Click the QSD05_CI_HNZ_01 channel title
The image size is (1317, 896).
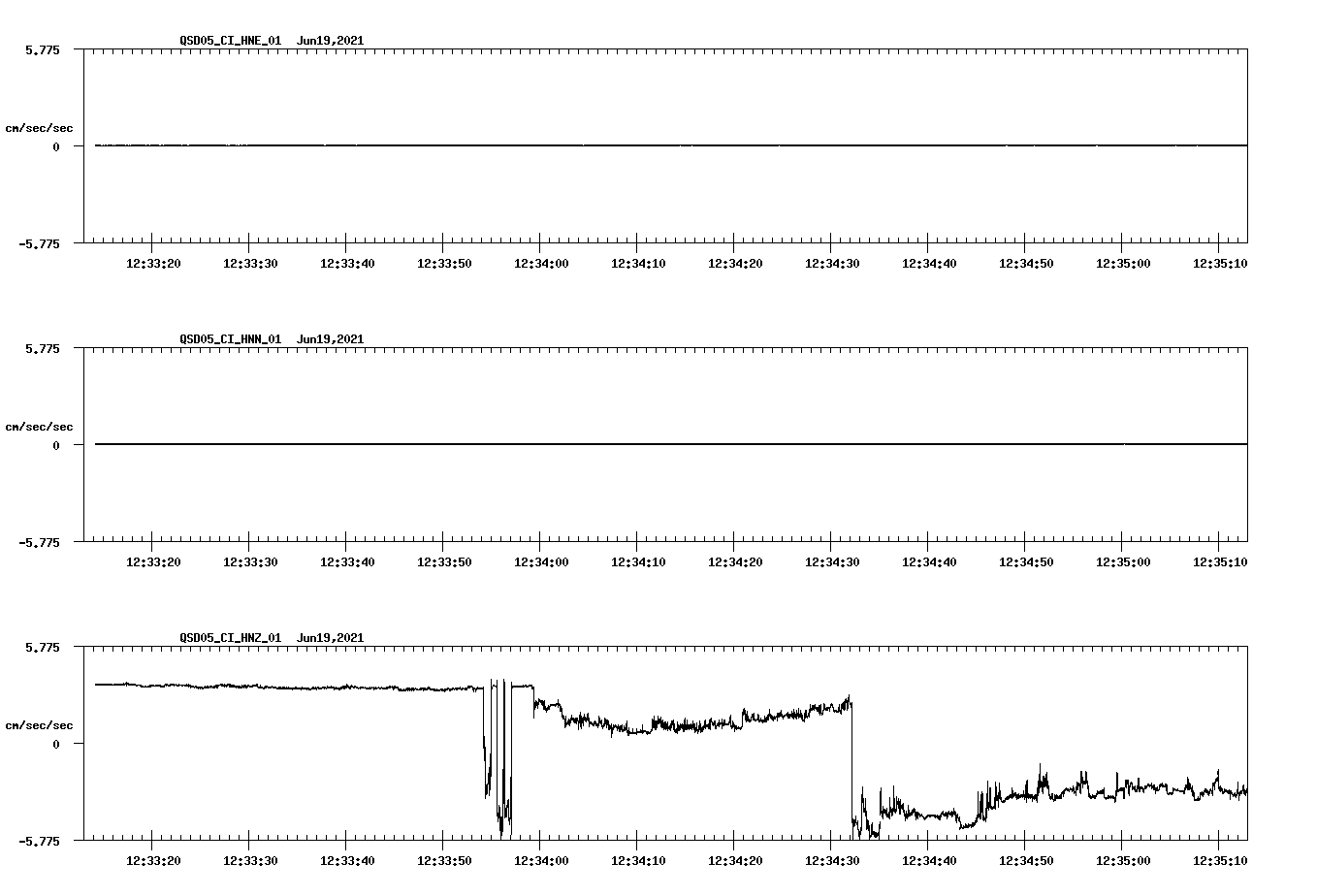(231, 638)
